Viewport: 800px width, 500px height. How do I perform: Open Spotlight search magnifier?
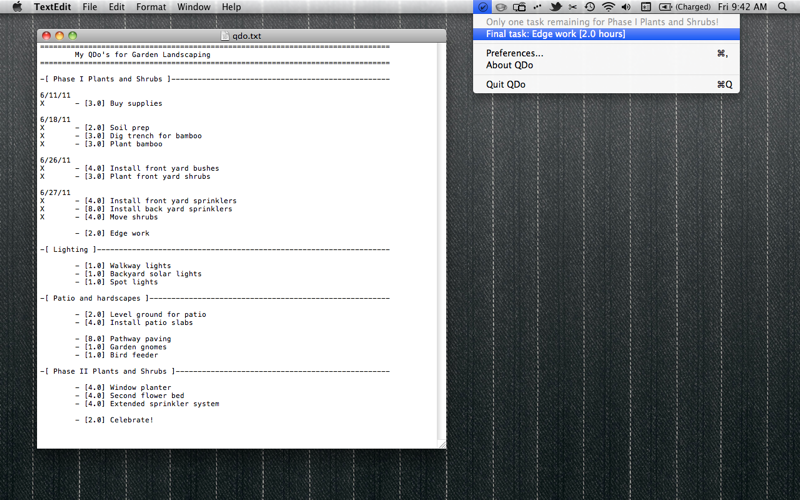point(782,7)
